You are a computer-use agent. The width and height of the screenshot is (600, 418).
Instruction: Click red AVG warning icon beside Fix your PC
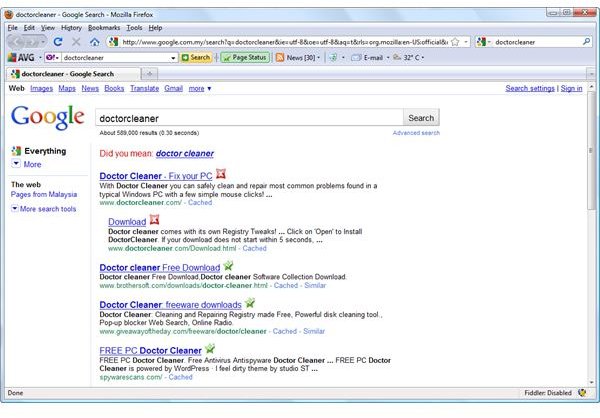221,174
